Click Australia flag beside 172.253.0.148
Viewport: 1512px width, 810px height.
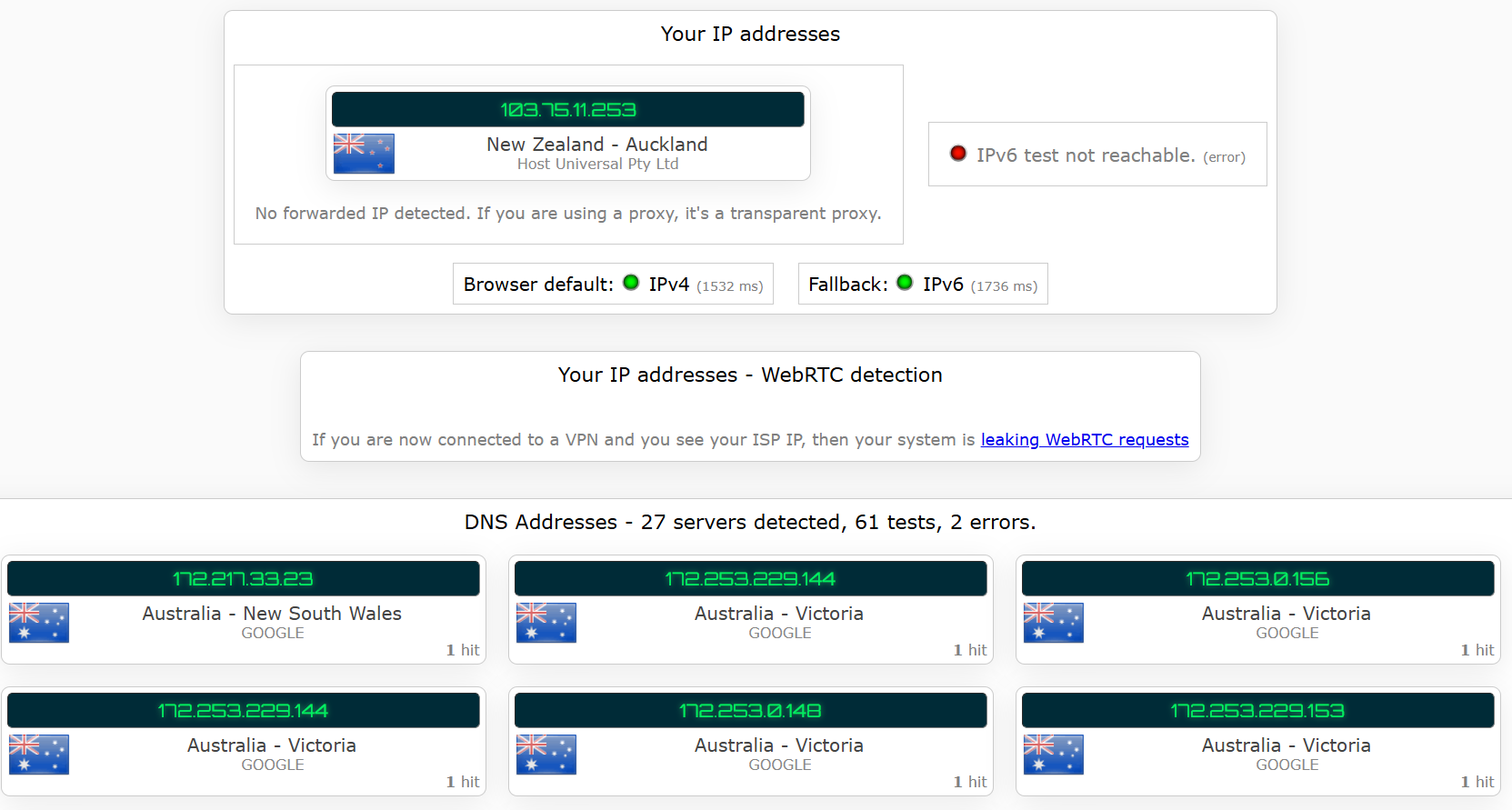point(546,755)
